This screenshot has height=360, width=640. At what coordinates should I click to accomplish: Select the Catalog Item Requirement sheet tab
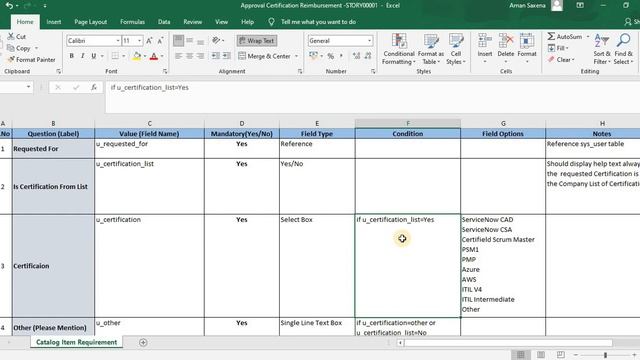pos(76,342)
